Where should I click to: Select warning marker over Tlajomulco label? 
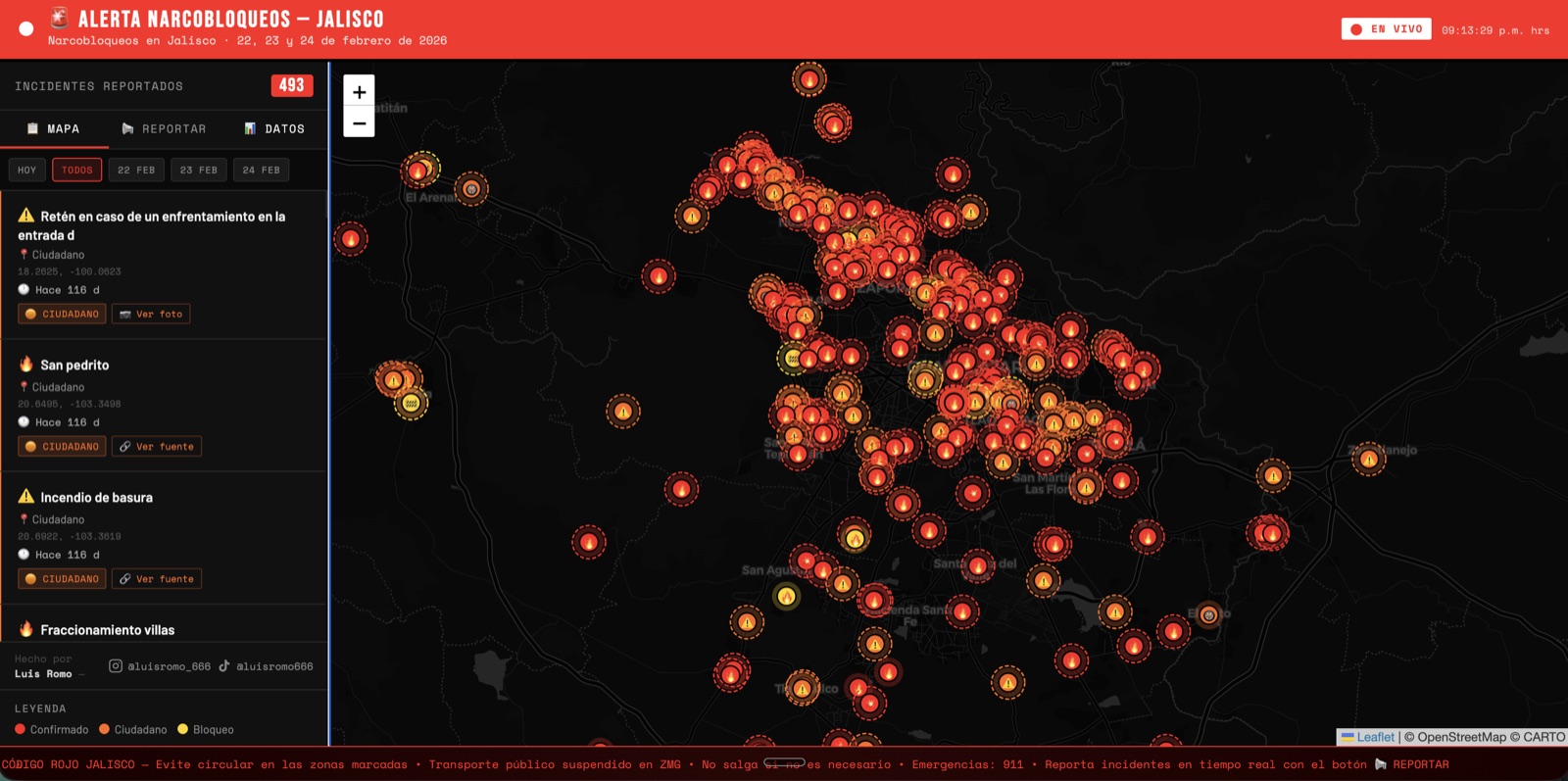point(802,688)
